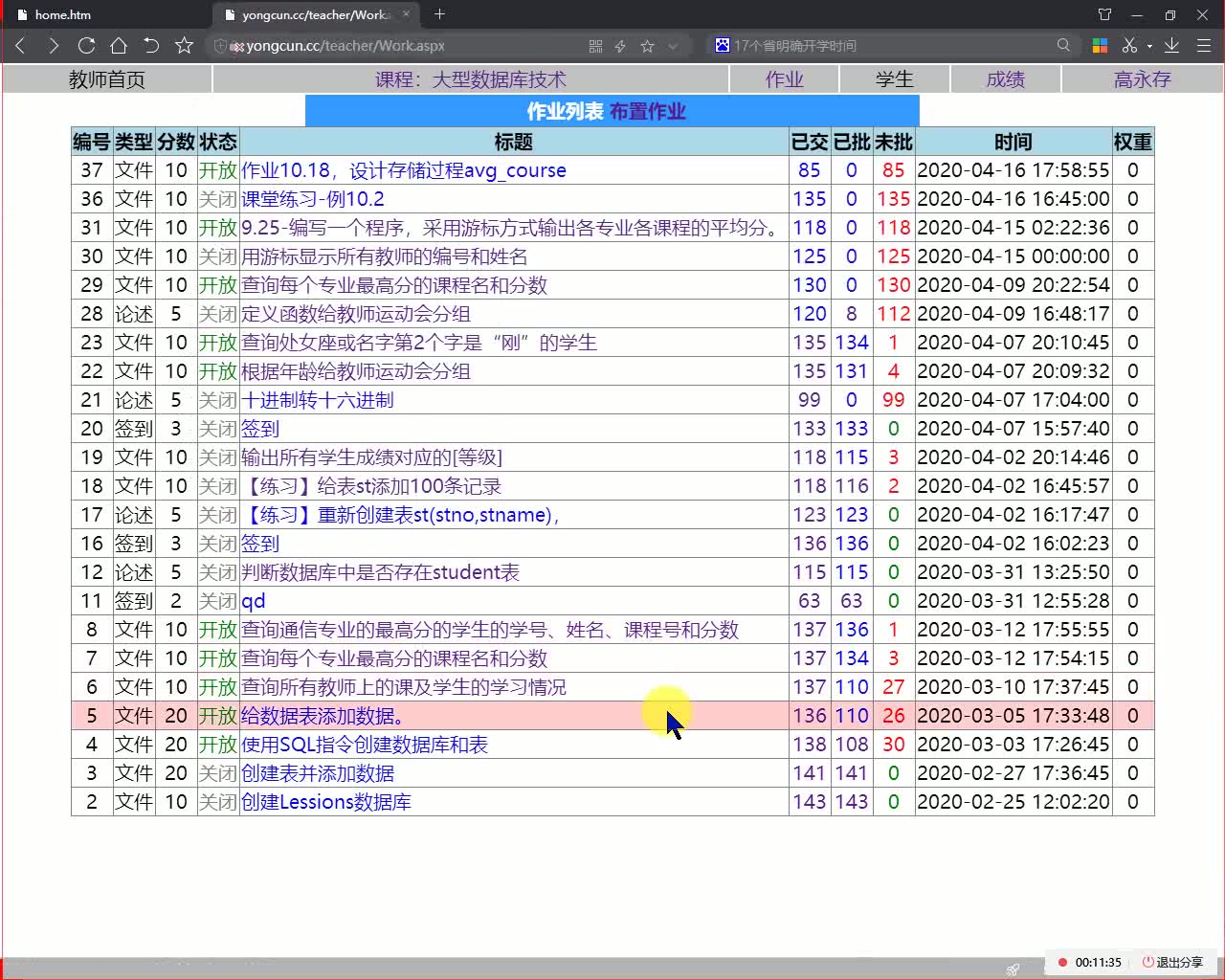This screenshot has width=1225, height=980.
Task: Toggle 开放 status for assignment 31
Action: (x=218, y=228)
